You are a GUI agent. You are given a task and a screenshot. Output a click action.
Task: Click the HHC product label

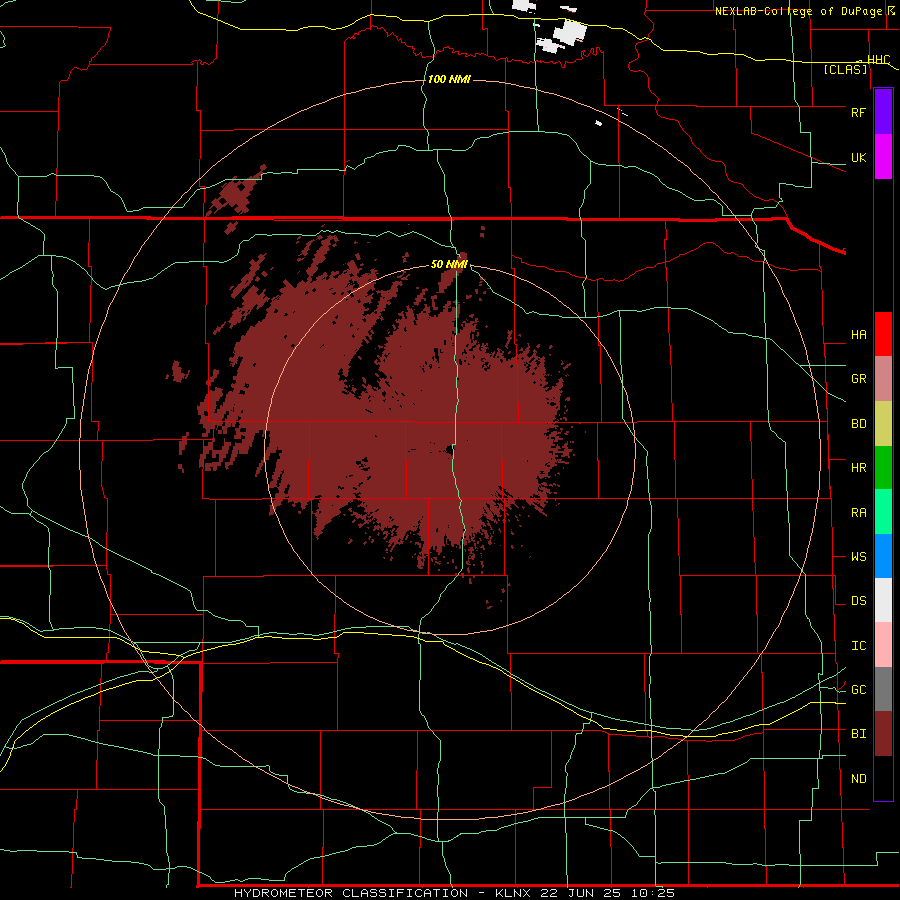pos(878,60)
